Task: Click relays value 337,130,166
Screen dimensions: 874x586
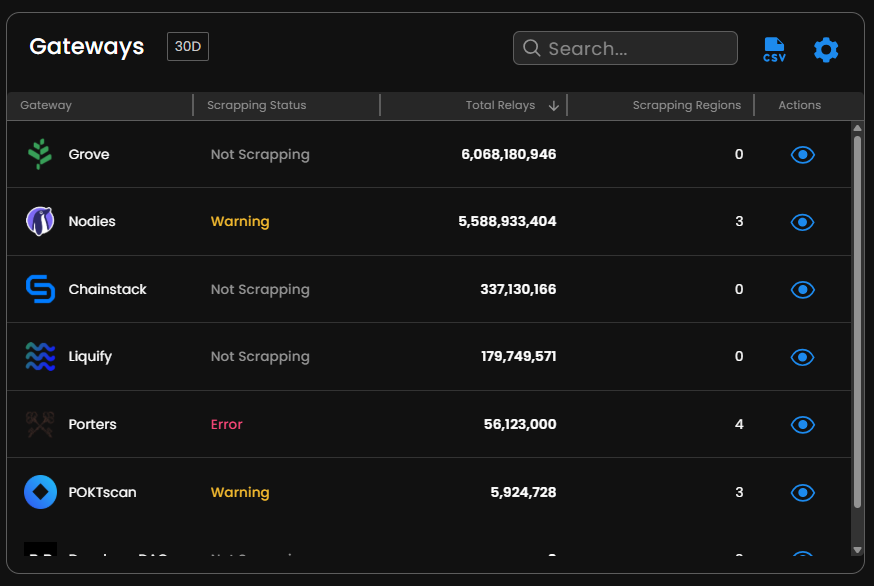Action: click(x=518, y=289)
